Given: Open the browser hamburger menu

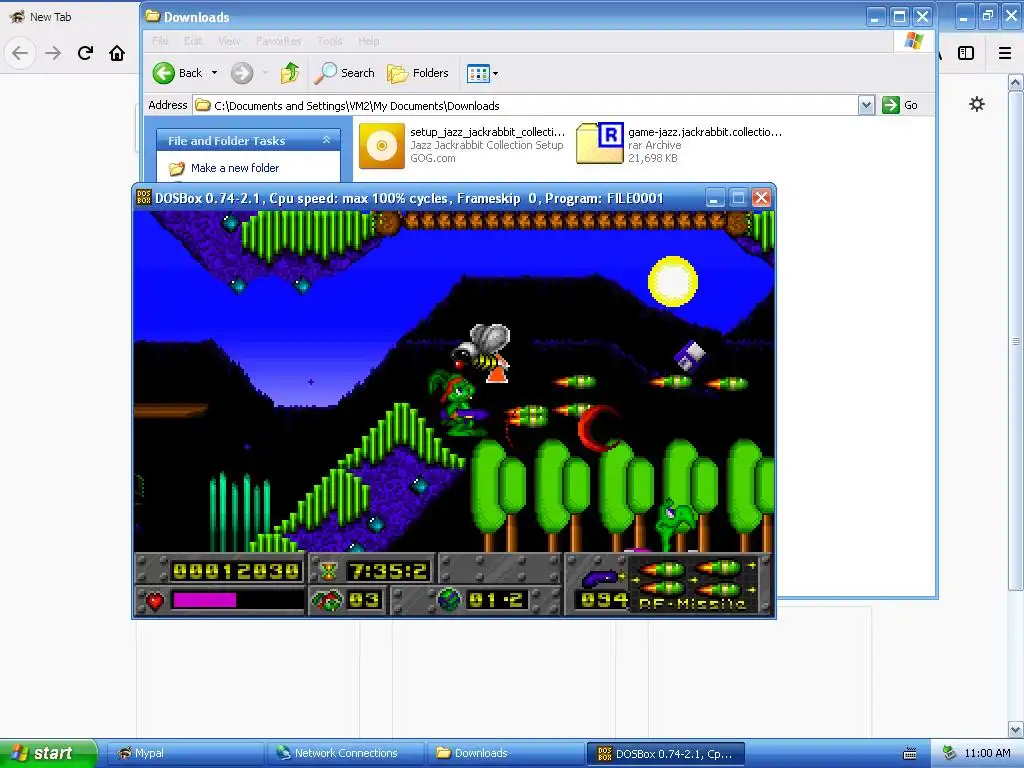Looking at the screenshot, I should click(x=1005, y=53).
